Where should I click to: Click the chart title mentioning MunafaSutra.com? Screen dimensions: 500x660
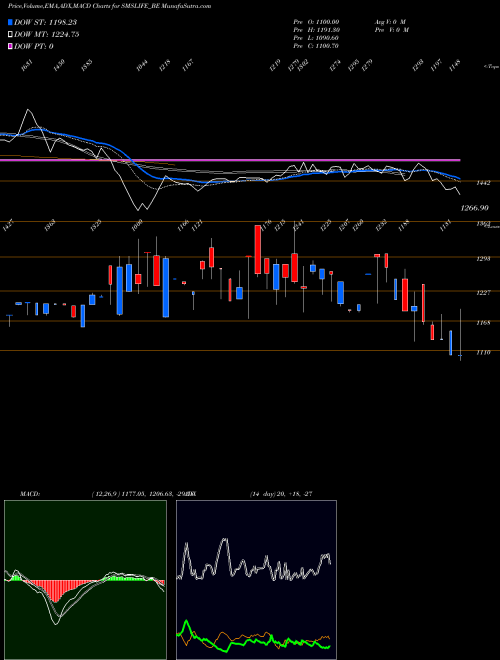coord(109,6)
